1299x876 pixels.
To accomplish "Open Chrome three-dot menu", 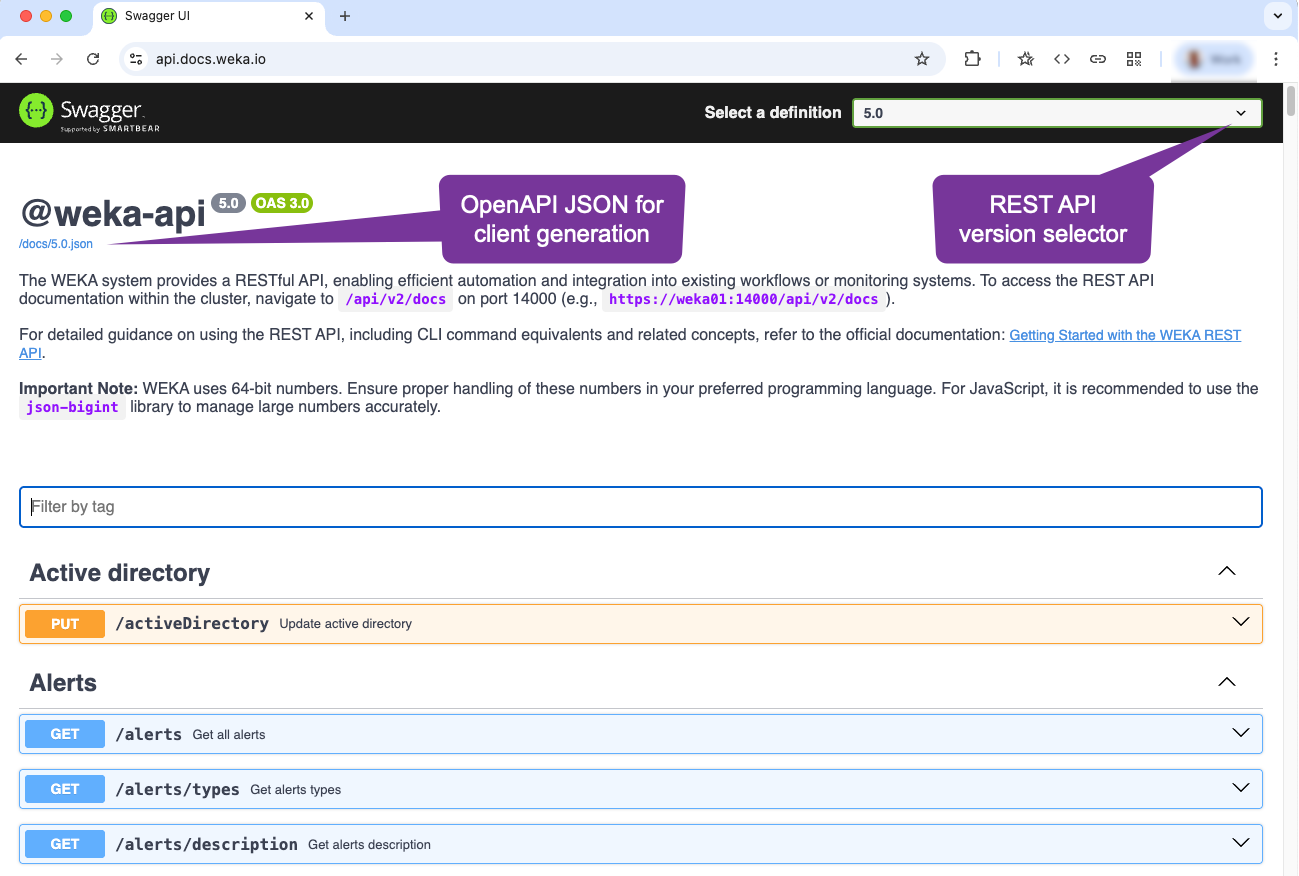I will point(1276,59).
